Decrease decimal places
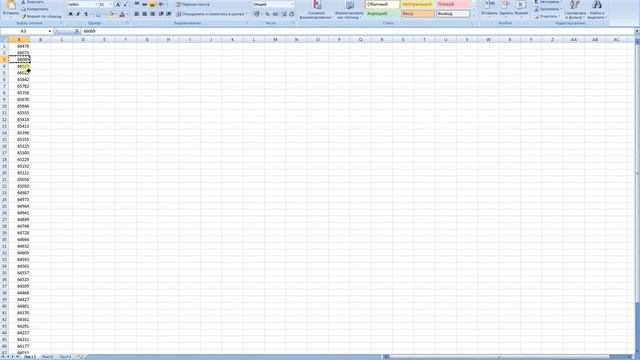Image resolution: width=640 pixels, height=360 pixels. pos(291,14)
